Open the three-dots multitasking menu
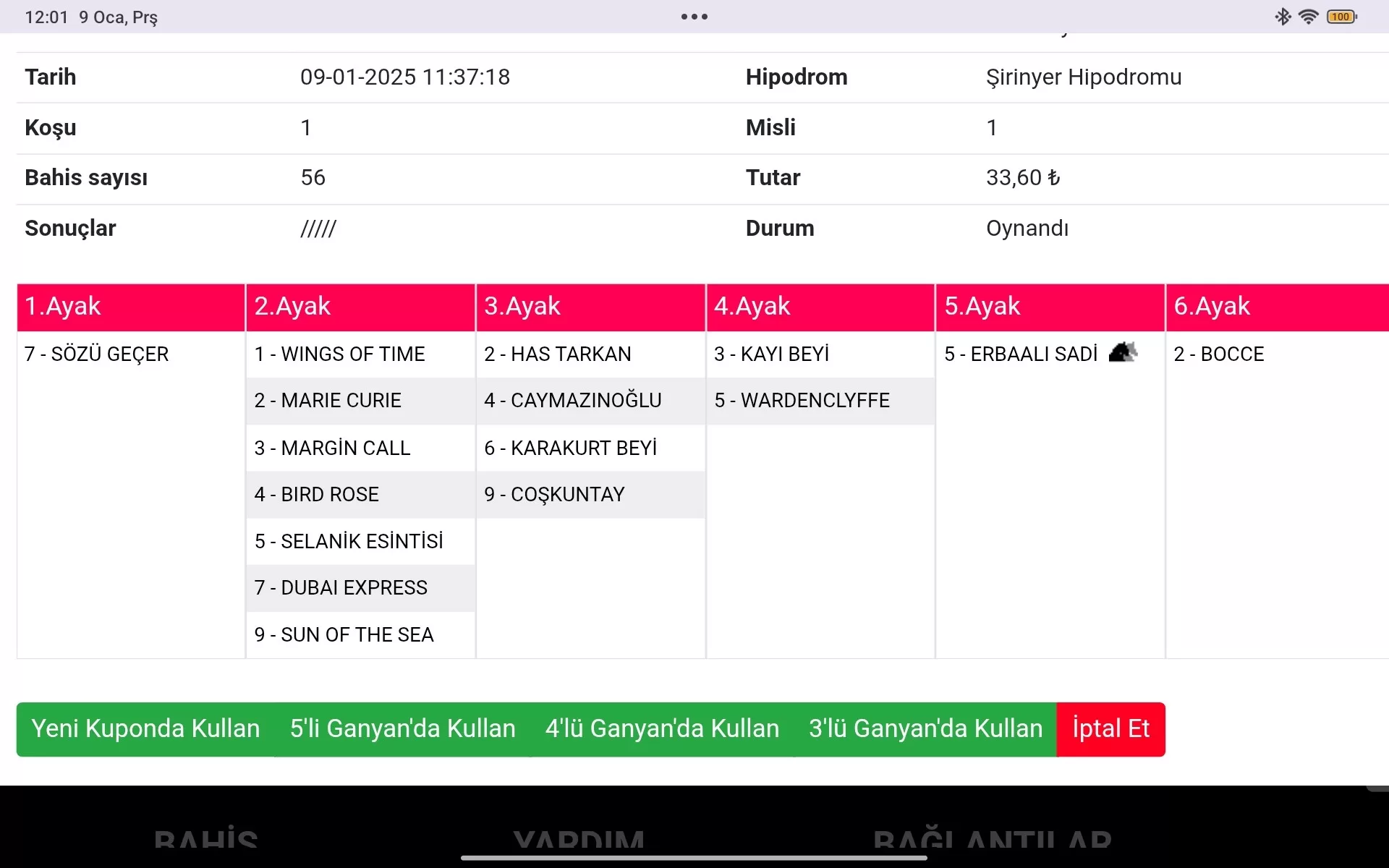The height and width of the screenshot is (868, 1389). tap(694, 17)
